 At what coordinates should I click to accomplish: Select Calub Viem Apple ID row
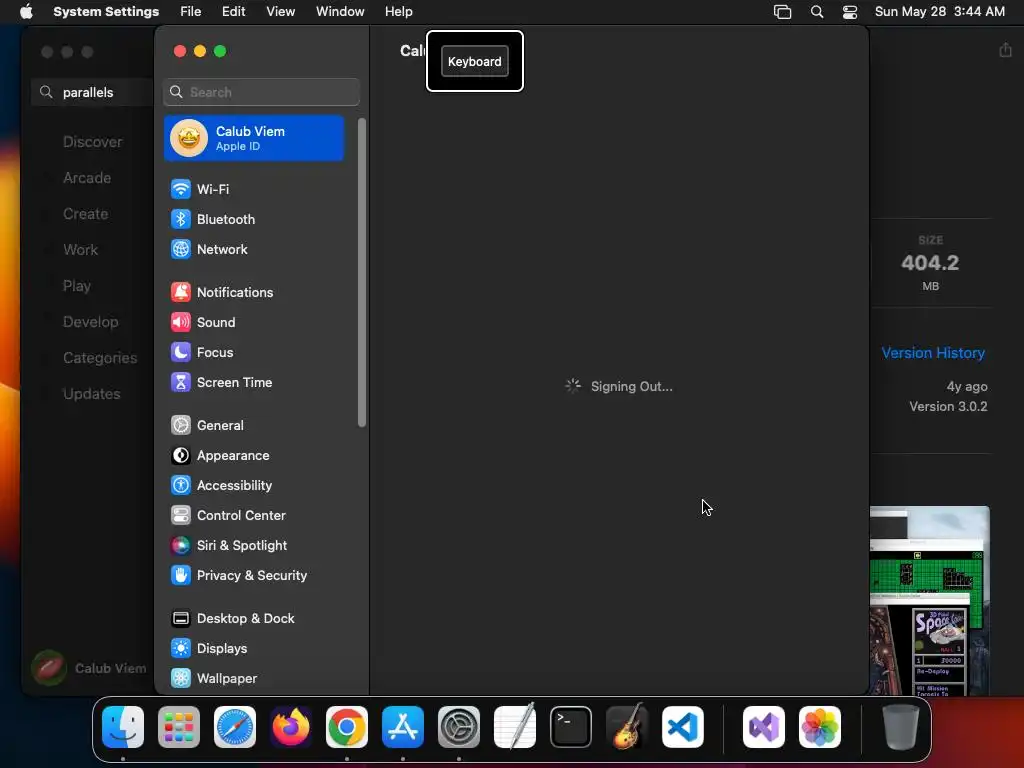pos(254,138)
